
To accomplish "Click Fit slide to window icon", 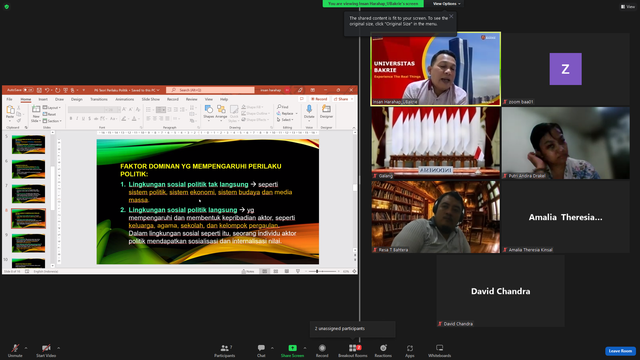I will (354, 271).
